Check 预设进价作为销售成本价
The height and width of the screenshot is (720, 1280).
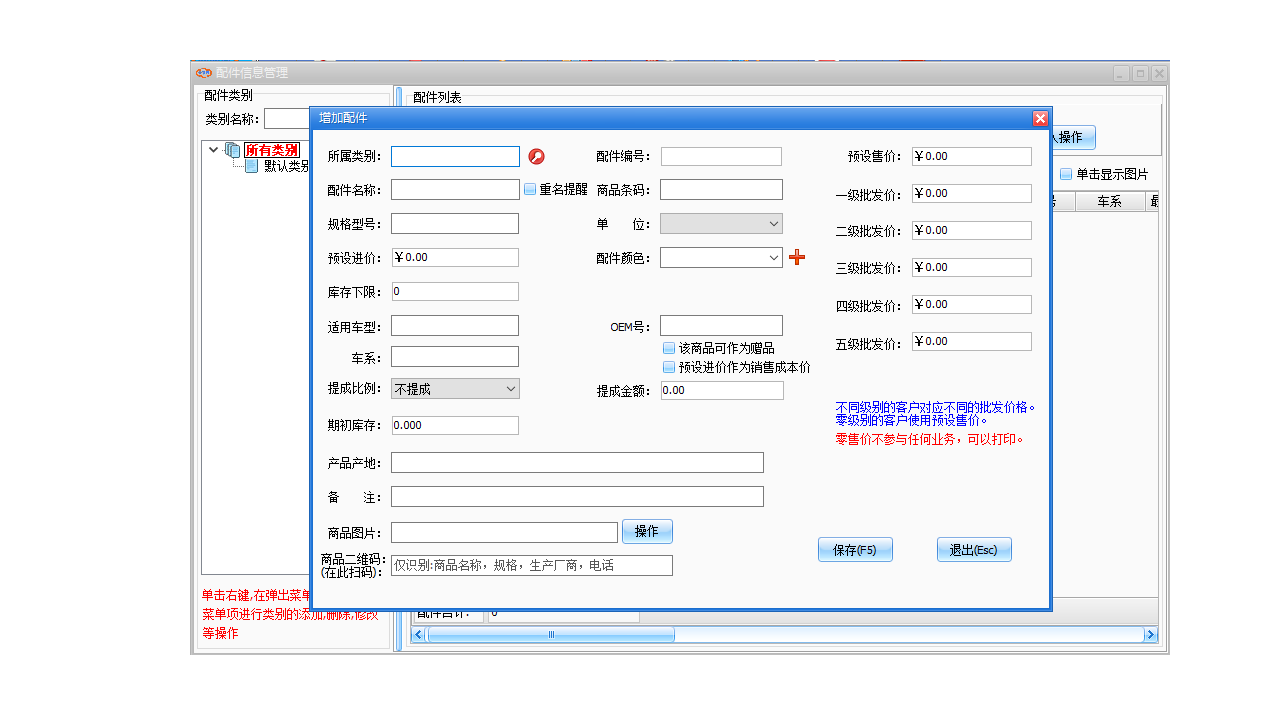[x=668, y=367]
